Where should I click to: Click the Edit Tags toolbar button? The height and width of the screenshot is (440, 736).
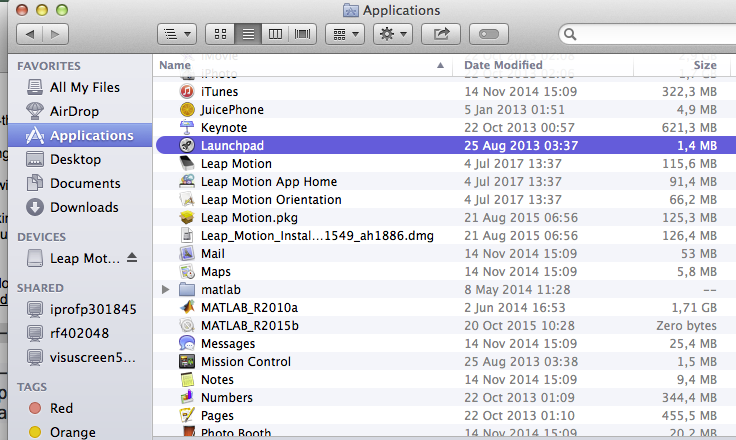489,34
